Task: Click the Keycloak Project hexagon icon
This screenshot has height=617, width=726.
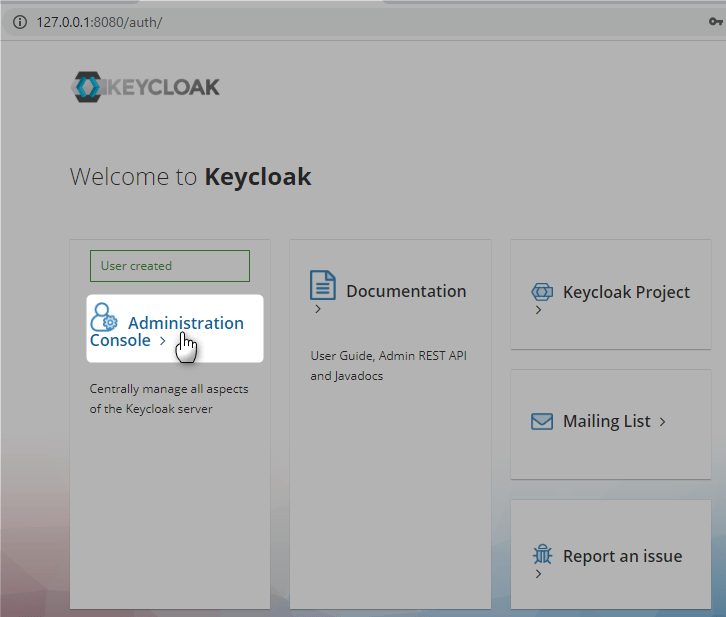Action: click(542, 293)
